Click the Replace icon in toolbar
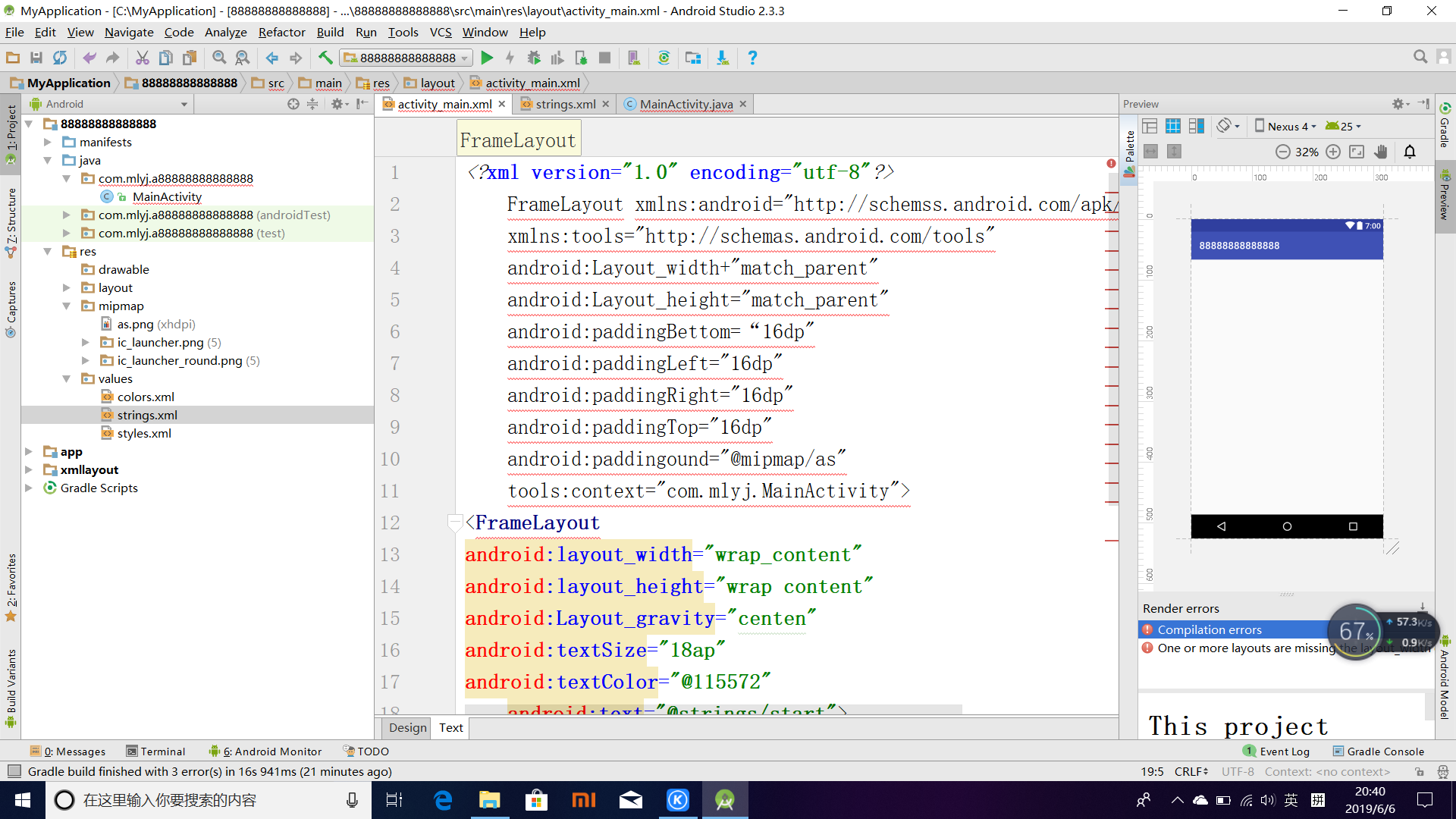The height and width of the screenshot is (819, 1456). tap(242, 58)
